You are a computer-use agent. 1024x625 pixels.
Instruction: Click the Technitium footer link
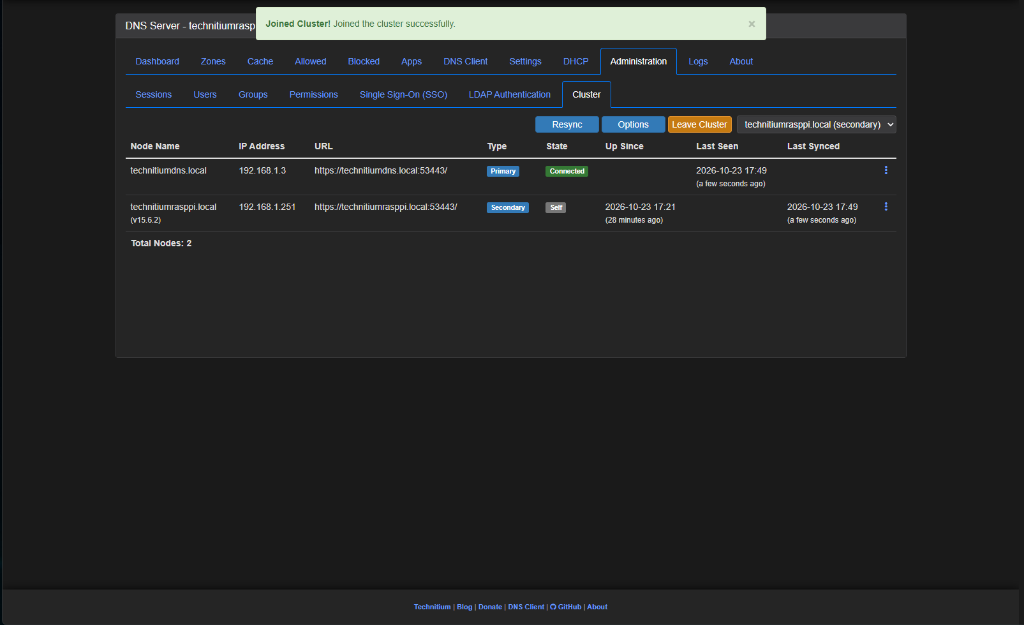[x=432, y=607]
